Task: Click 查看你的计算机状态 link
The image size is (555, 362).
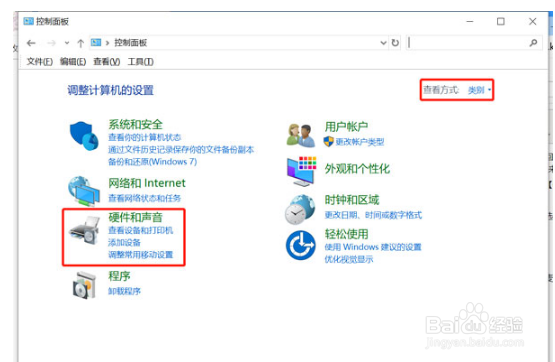Action: pos(144,137)
